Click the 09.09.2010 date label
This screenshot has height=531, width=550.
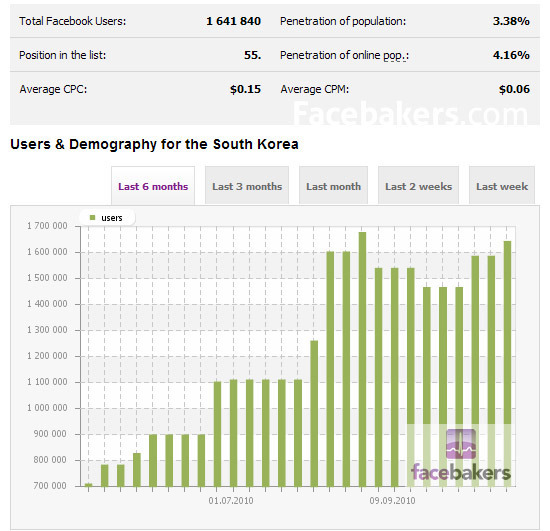click(x=392, y=500)
